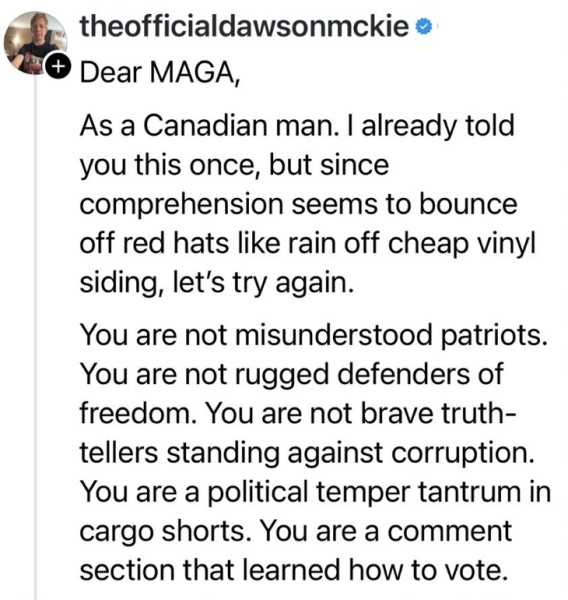Click the word 'freedom.' in second paragraph

tap(138, 414)
